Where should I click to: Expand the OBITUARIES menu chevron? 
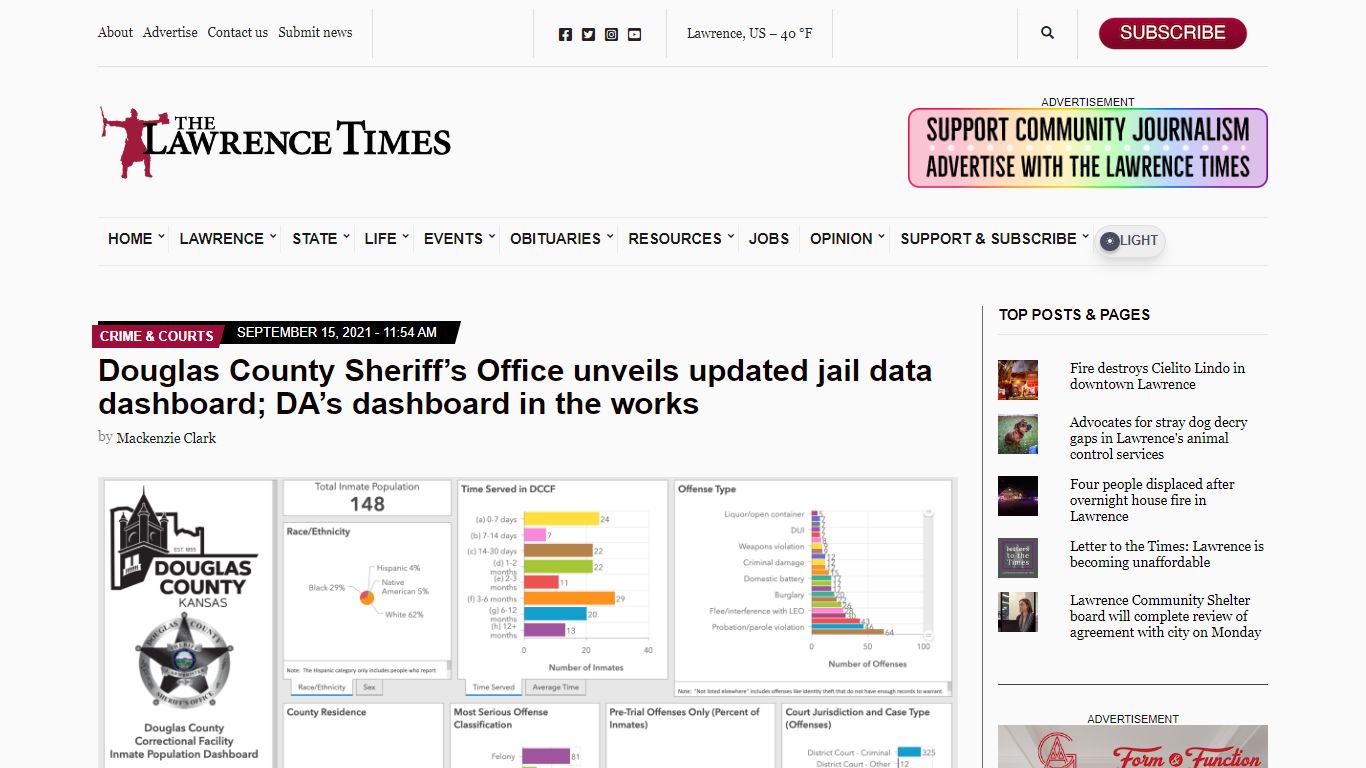pos(609,236)
